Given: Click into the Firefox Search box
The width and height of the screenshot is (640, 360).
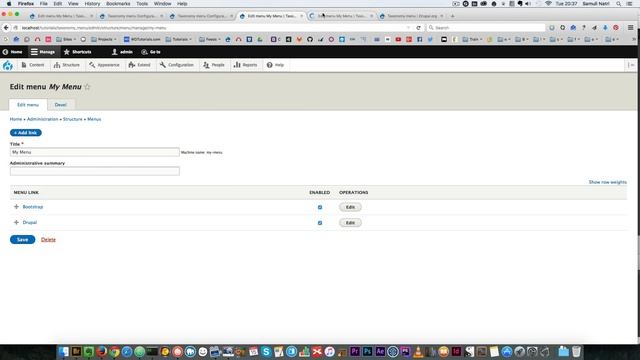Looking at the screenshot, I should coord(486,28).
